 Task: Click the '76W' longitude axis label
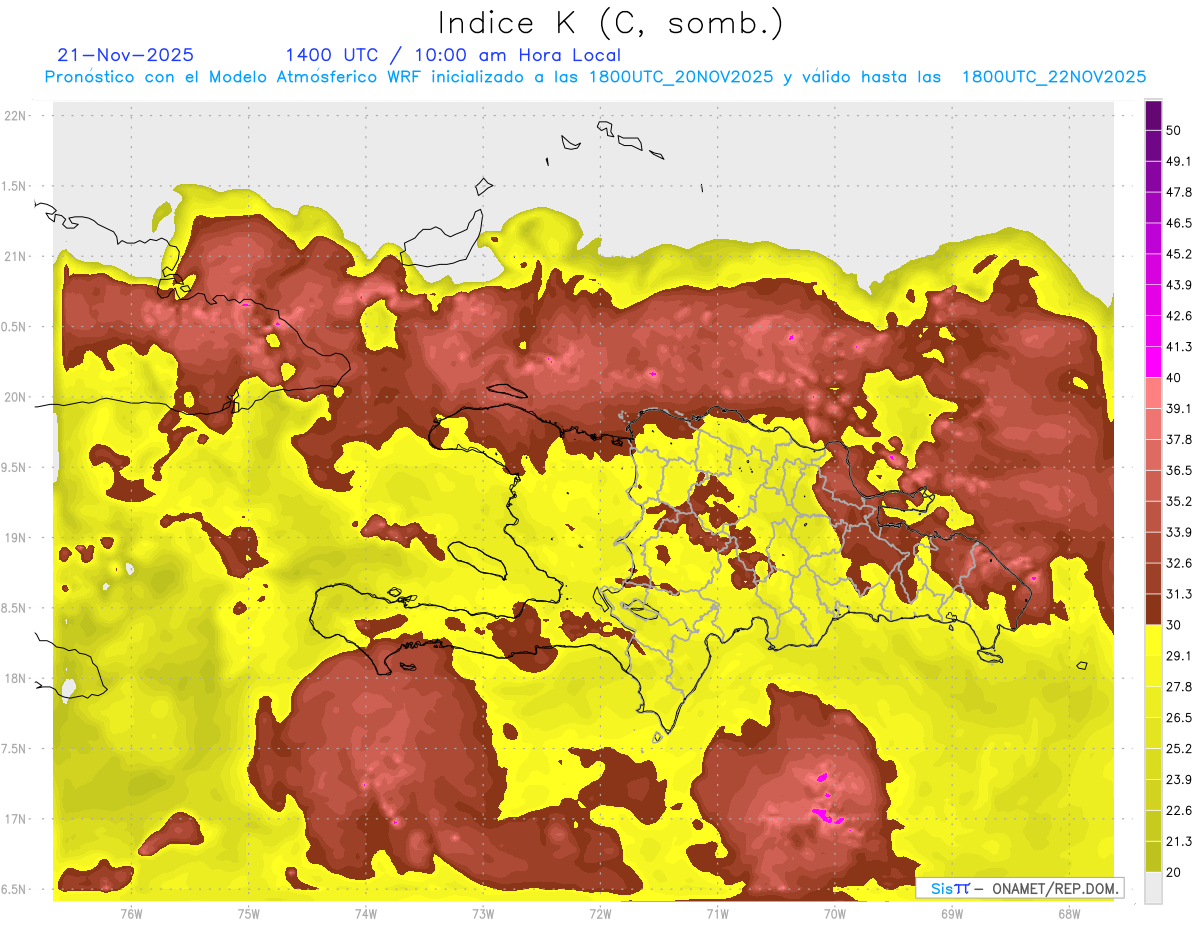point(131,914)
